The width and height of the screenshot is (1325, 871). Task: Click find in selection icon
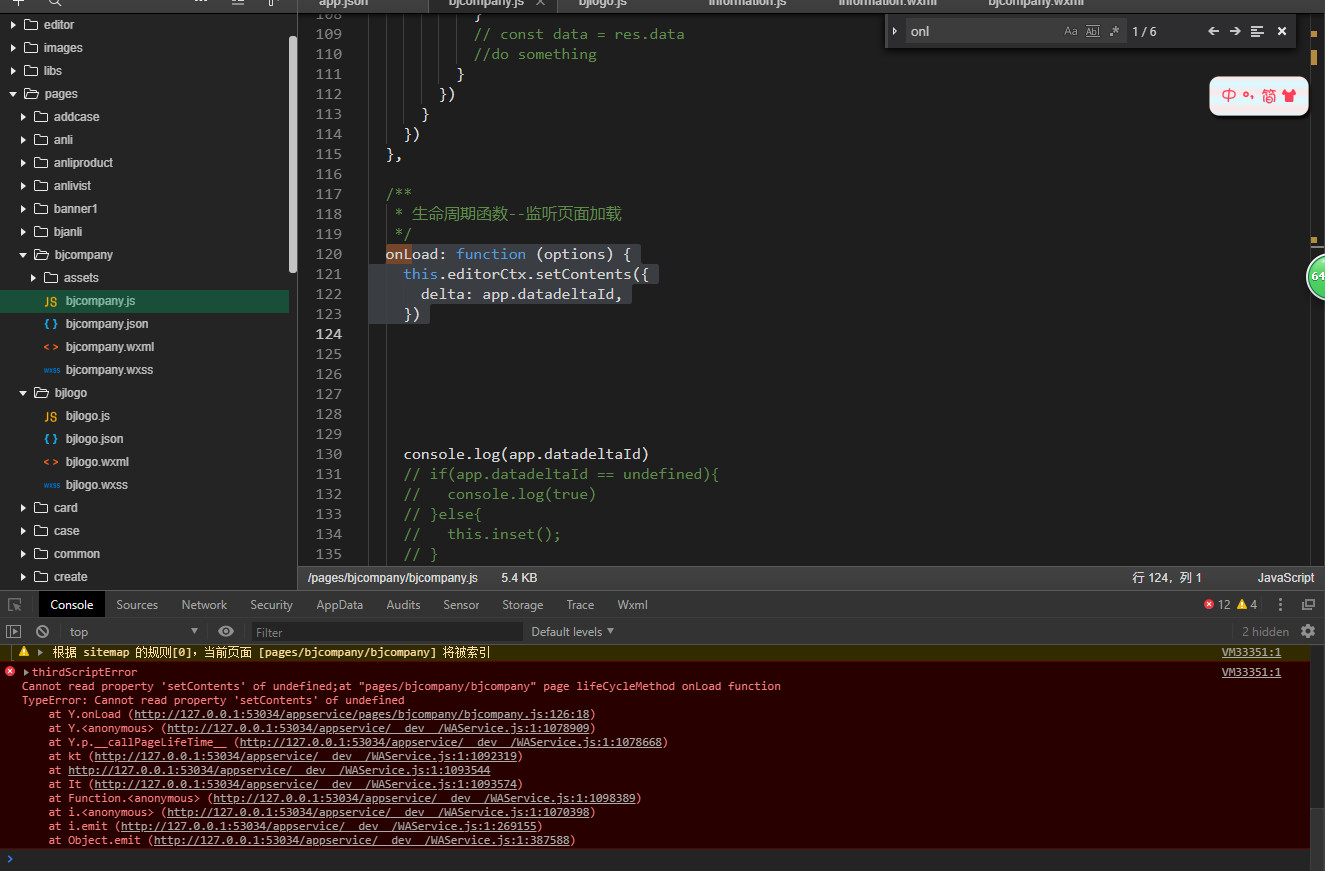(1257, 31)
